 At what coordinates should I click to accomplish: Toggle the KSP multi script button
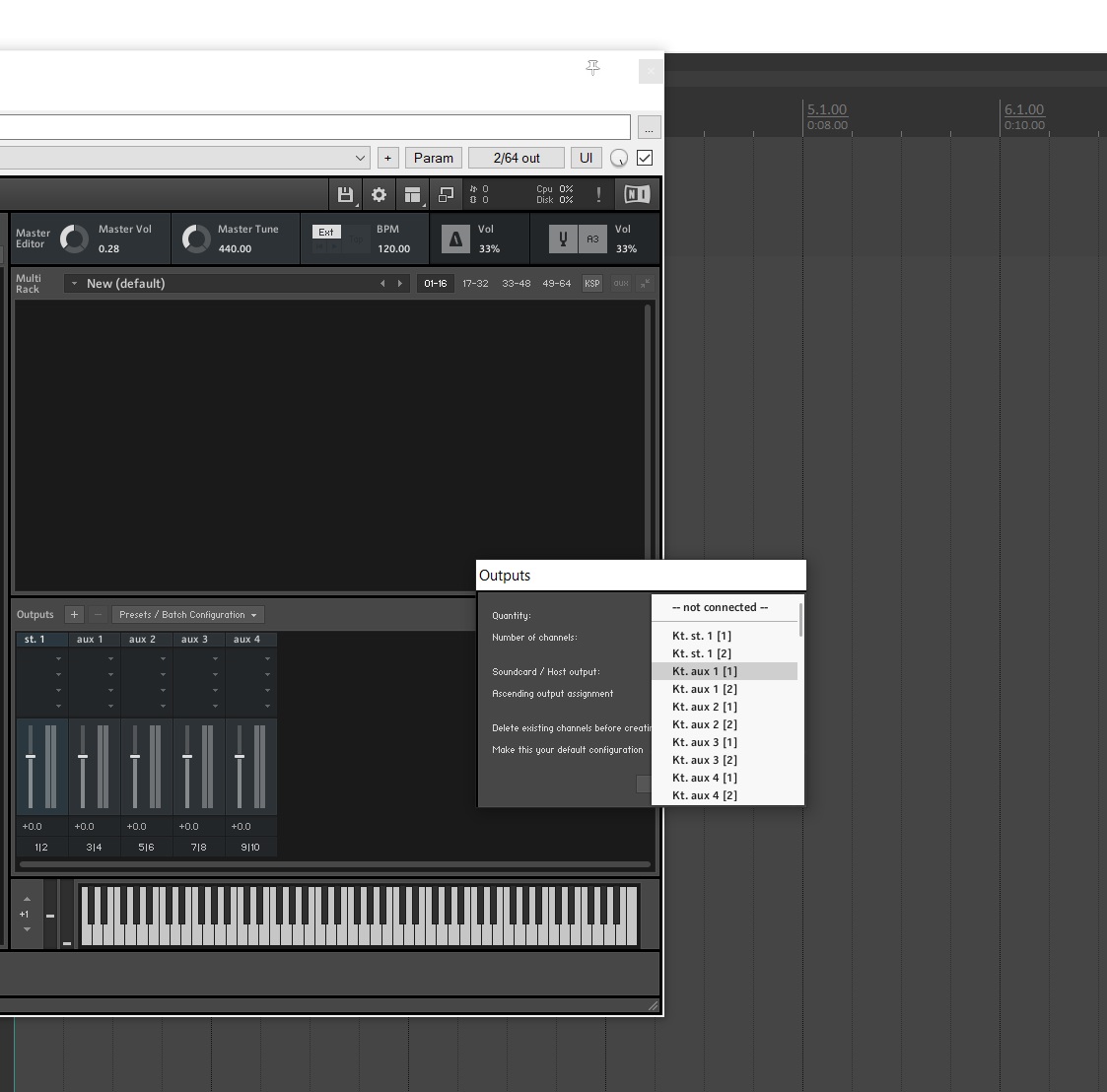point(591,283)
